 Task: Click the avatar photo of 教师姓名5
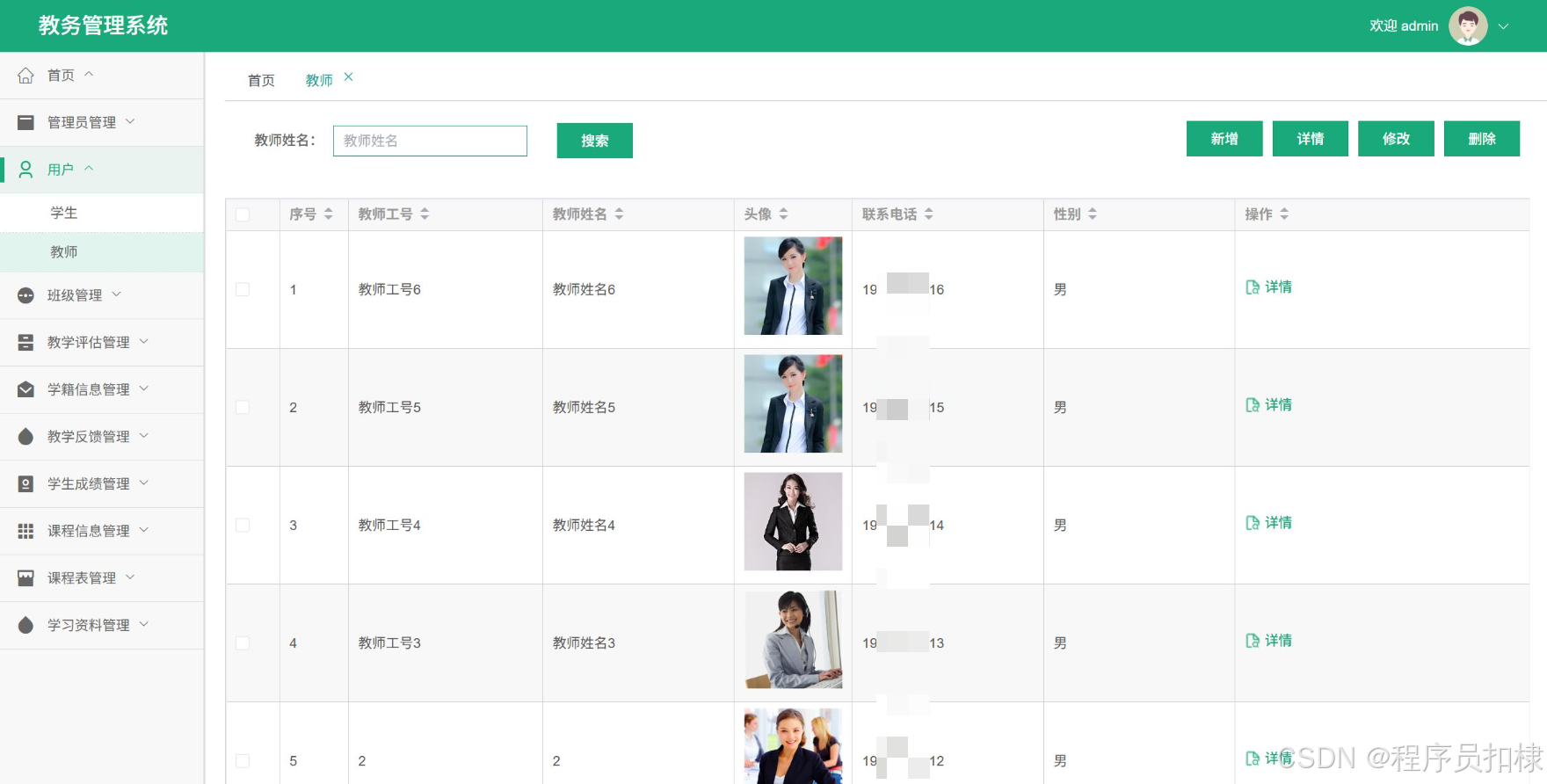click(x=793, y=403)
